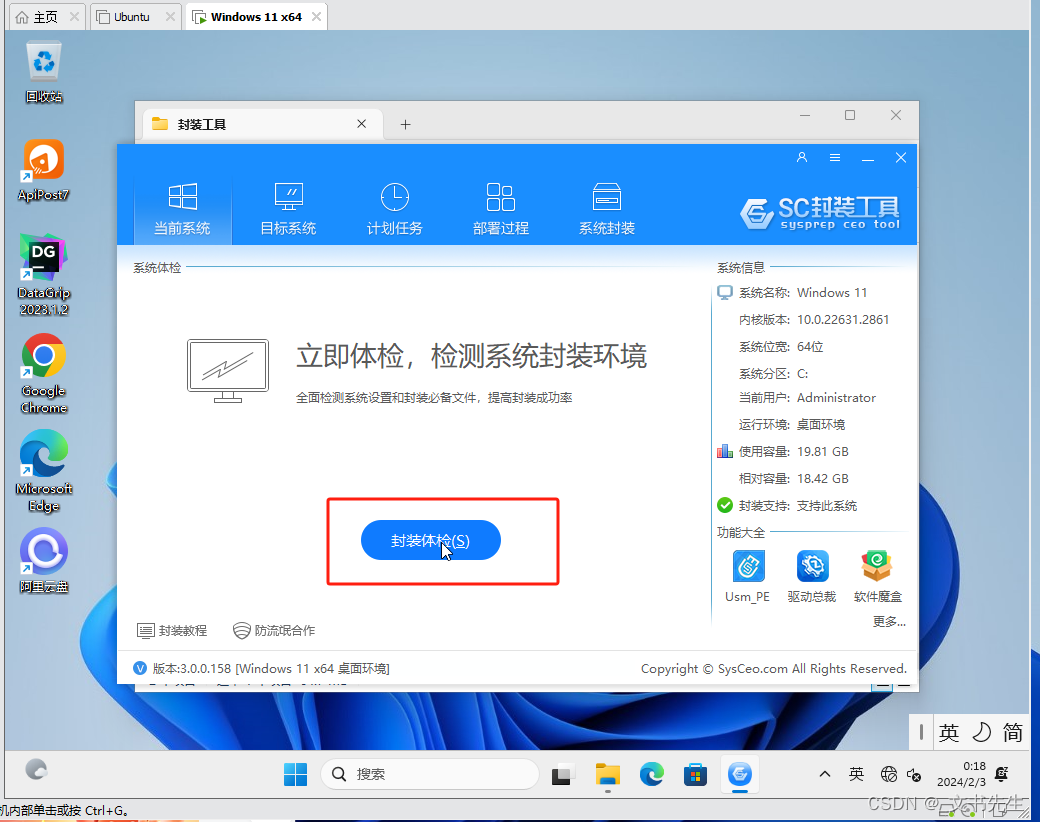Close the 封装工具 Explorer tab
This screenshot has width=1040, height=822.
coord(361,124)
